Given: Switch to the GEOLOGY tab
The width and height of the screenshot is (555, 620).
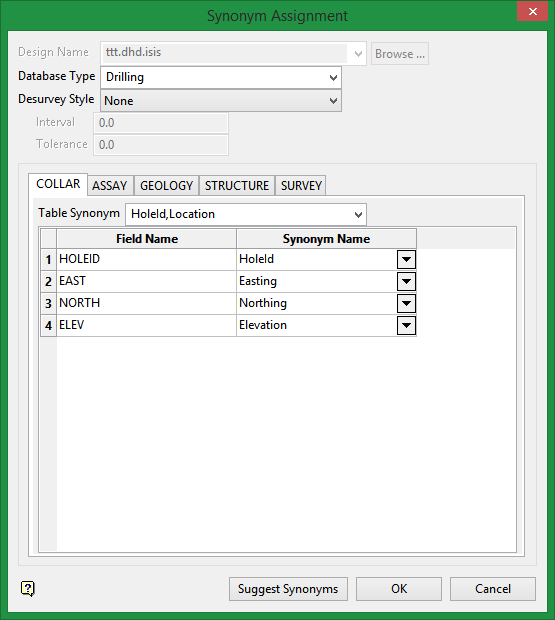Looking at the screenshot, I should click(166, 186).
